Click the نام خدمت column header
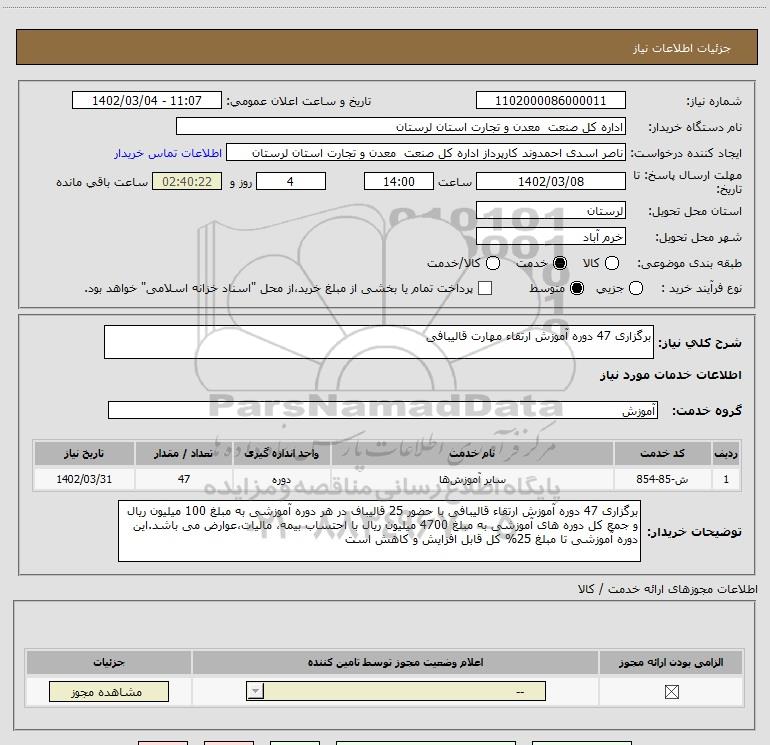770x745 pixels. [472, 453]
